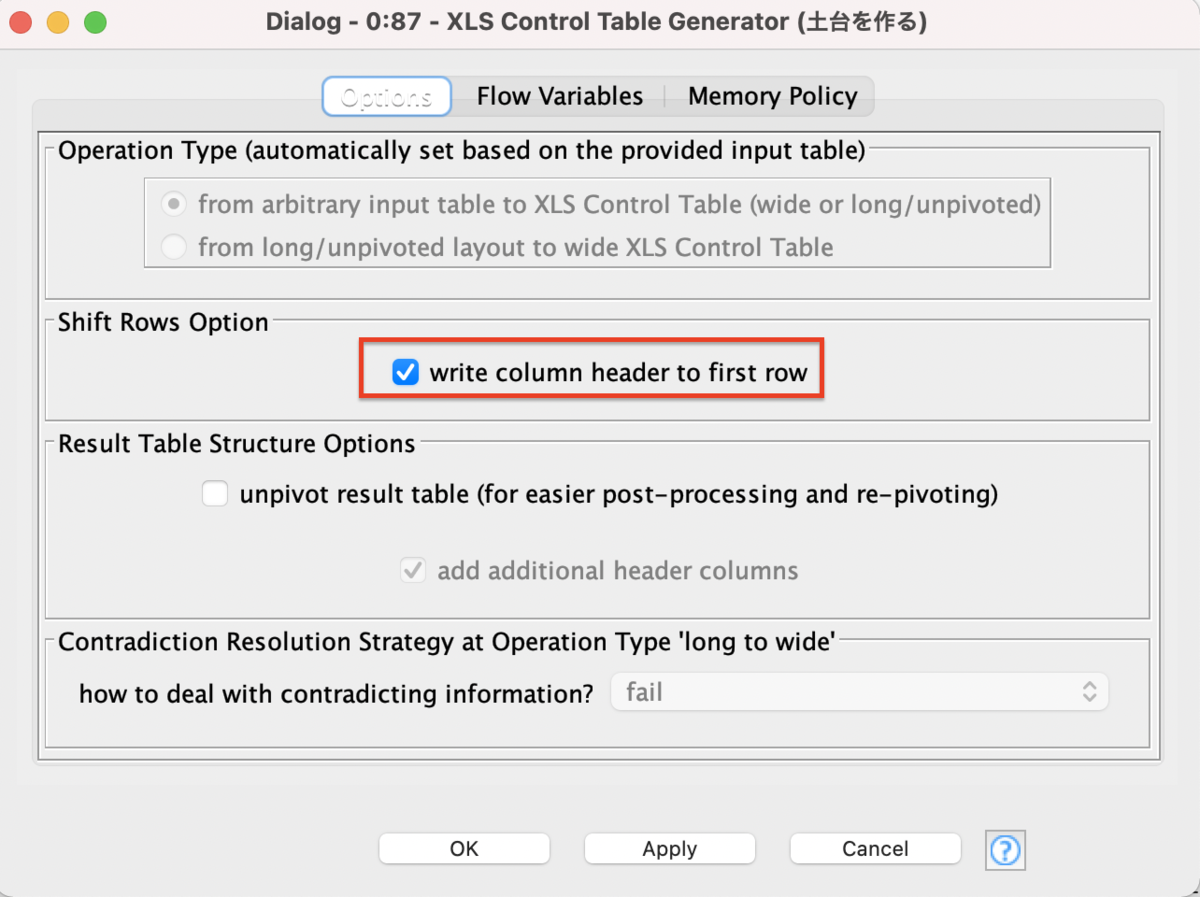Select the Options tab
1200x897 pixels.
[387, 97]
